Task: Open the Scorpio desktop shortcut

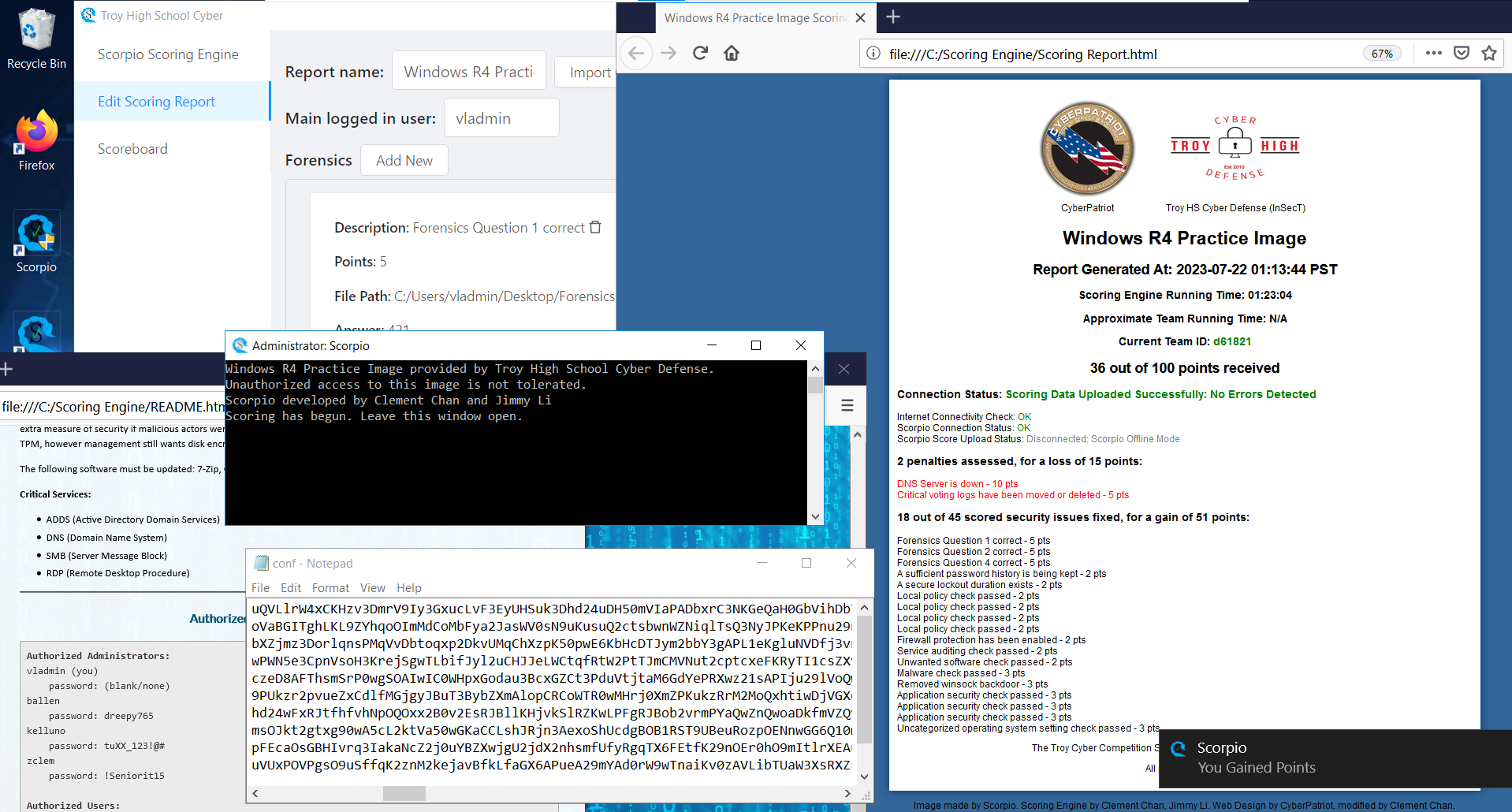Action: (36, 243)
